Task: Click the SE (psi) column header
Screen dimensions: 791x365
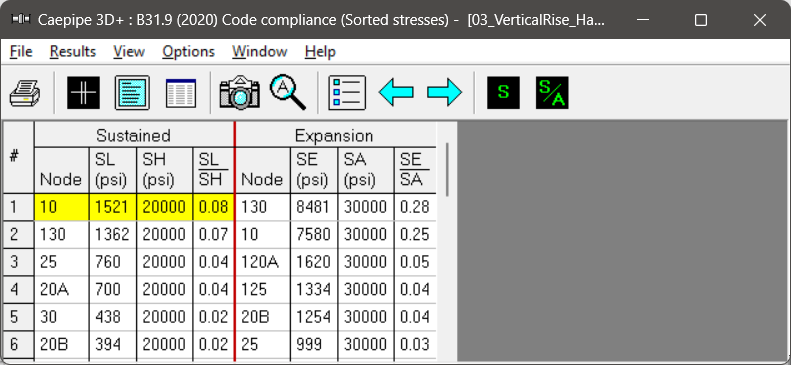Action: 314,170
